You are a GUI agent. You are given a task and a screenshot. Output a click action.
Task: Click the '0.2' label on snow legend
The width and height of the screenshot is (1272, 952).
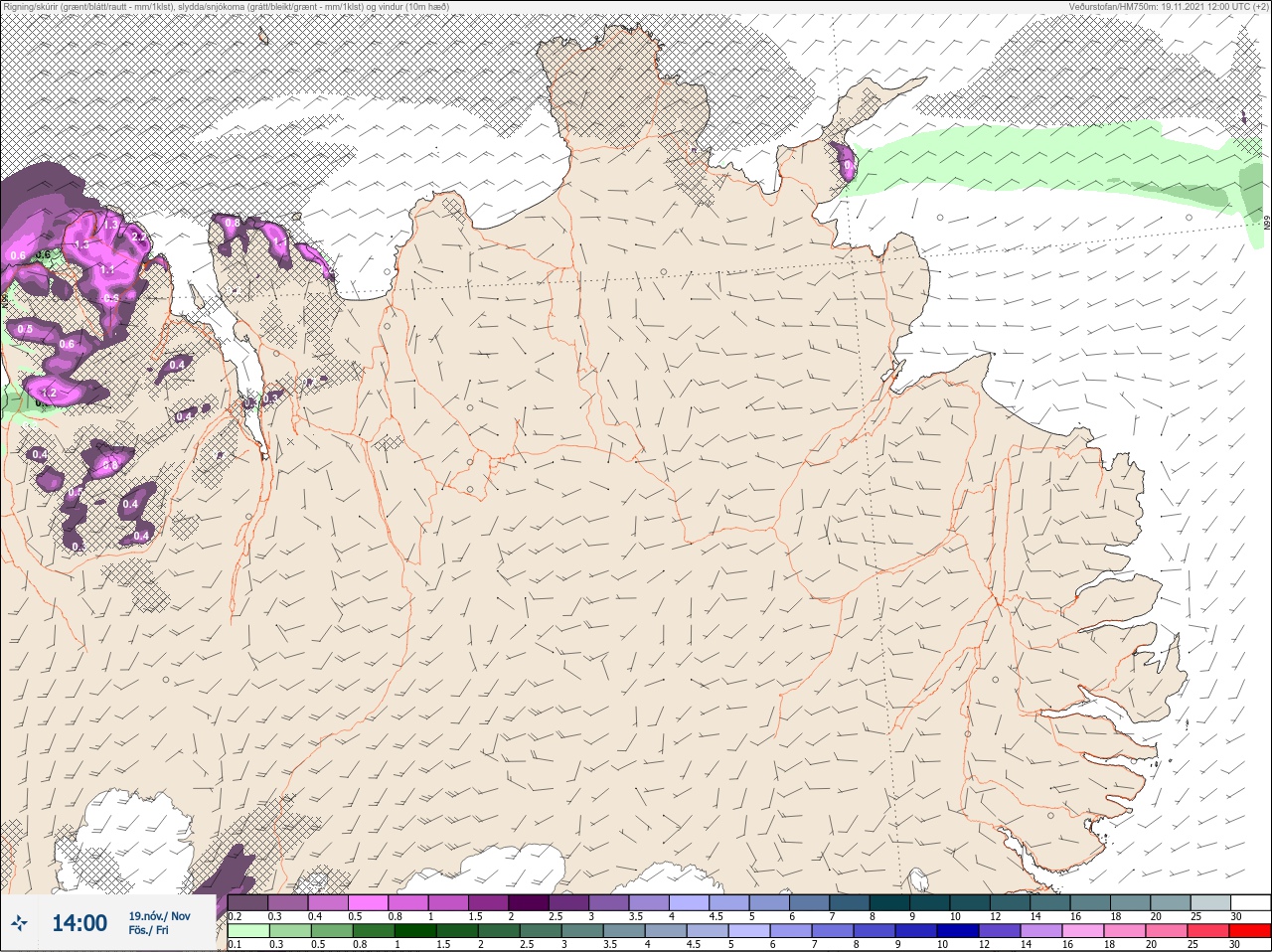tap(235, 916)
